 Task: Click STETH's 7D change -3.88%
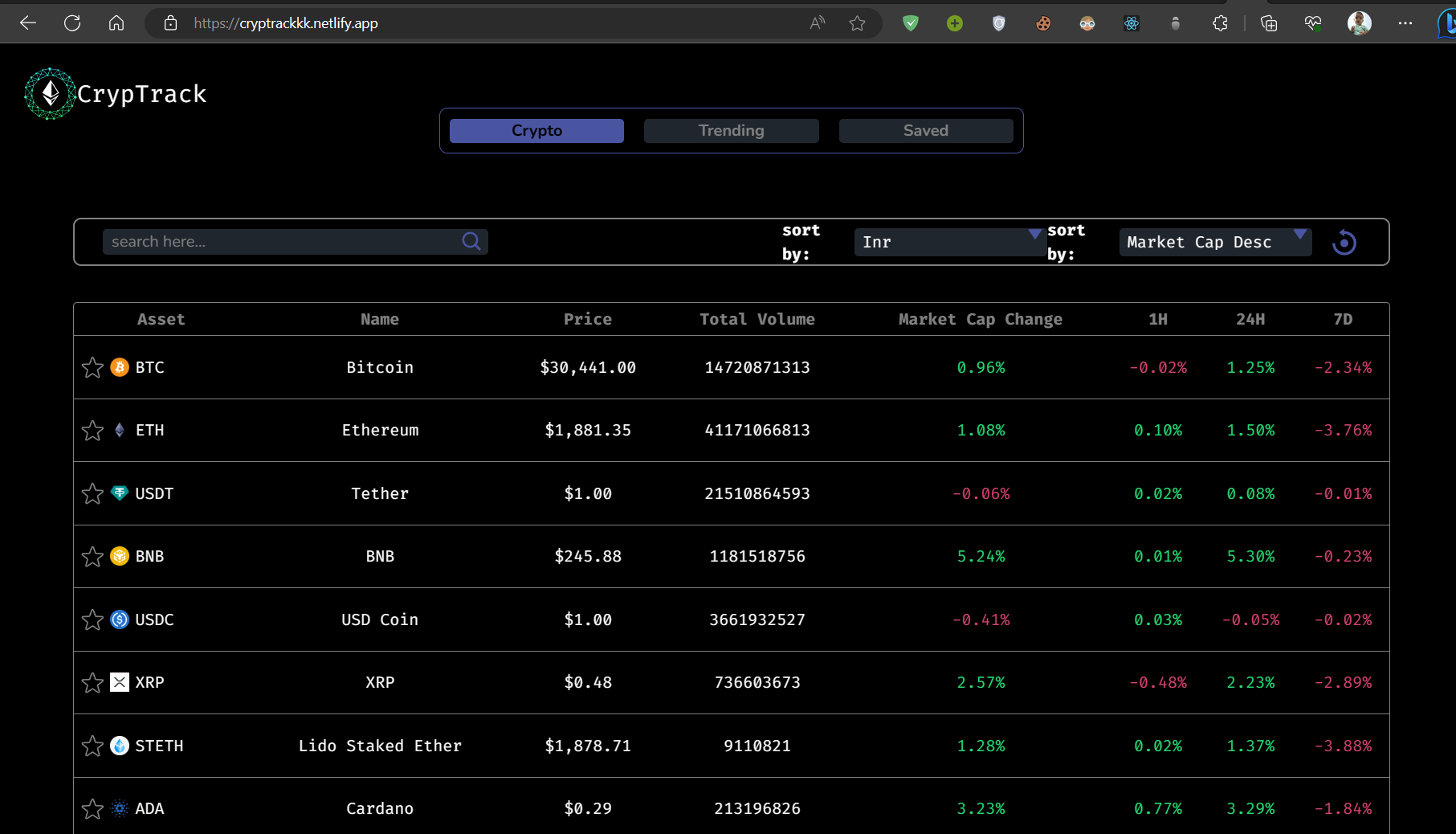(1343, 746)
